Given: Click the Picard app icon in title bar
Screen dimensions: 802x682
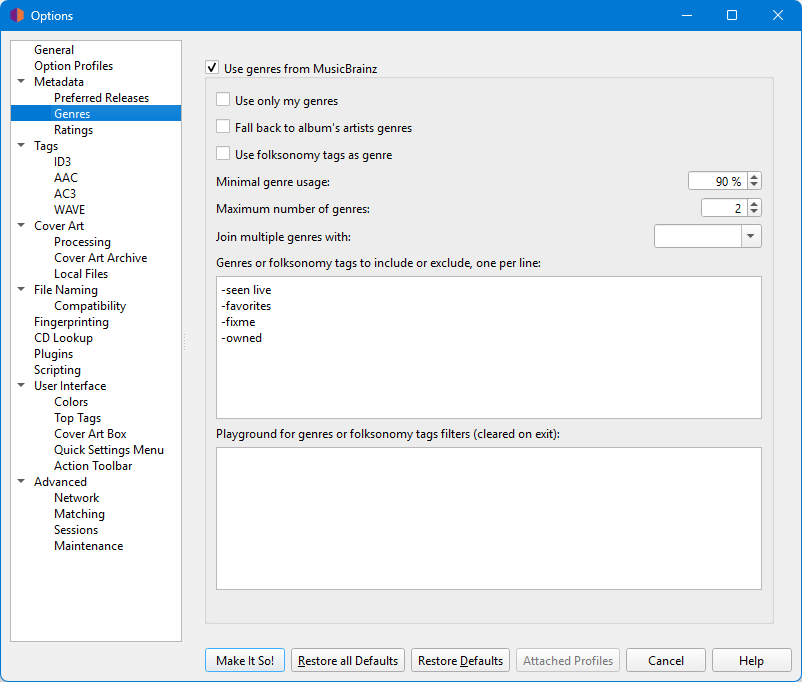Looking at the screenshot, I should [16, 15].
